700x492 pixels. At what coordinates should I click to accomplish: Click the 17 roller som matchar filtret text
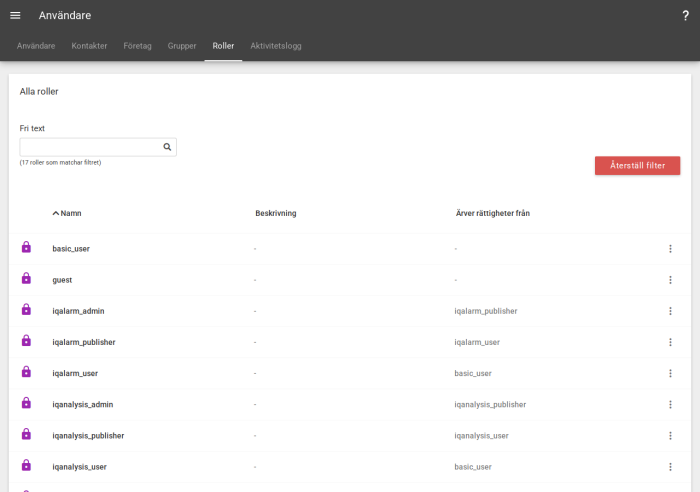point(60,163)
